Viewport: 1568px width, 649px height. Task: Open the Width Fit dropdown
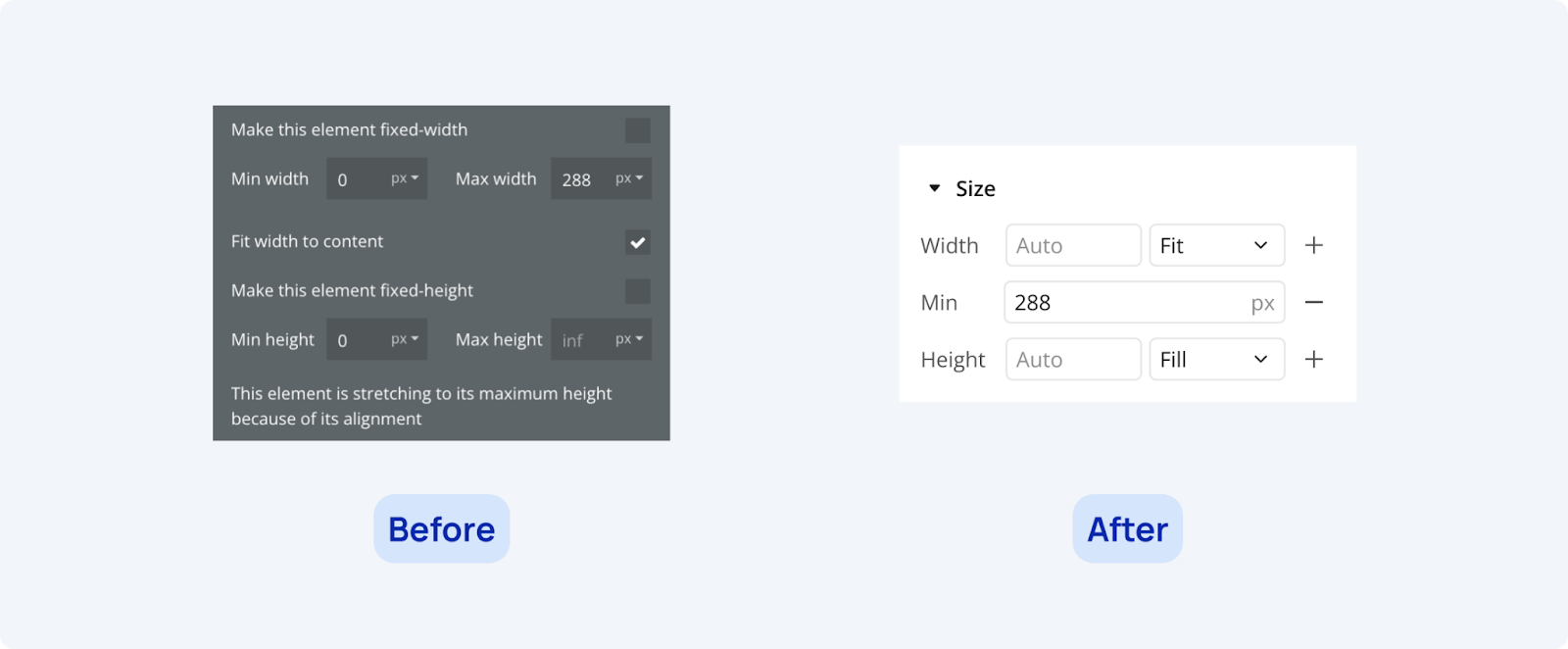[x=1216, y=245]
